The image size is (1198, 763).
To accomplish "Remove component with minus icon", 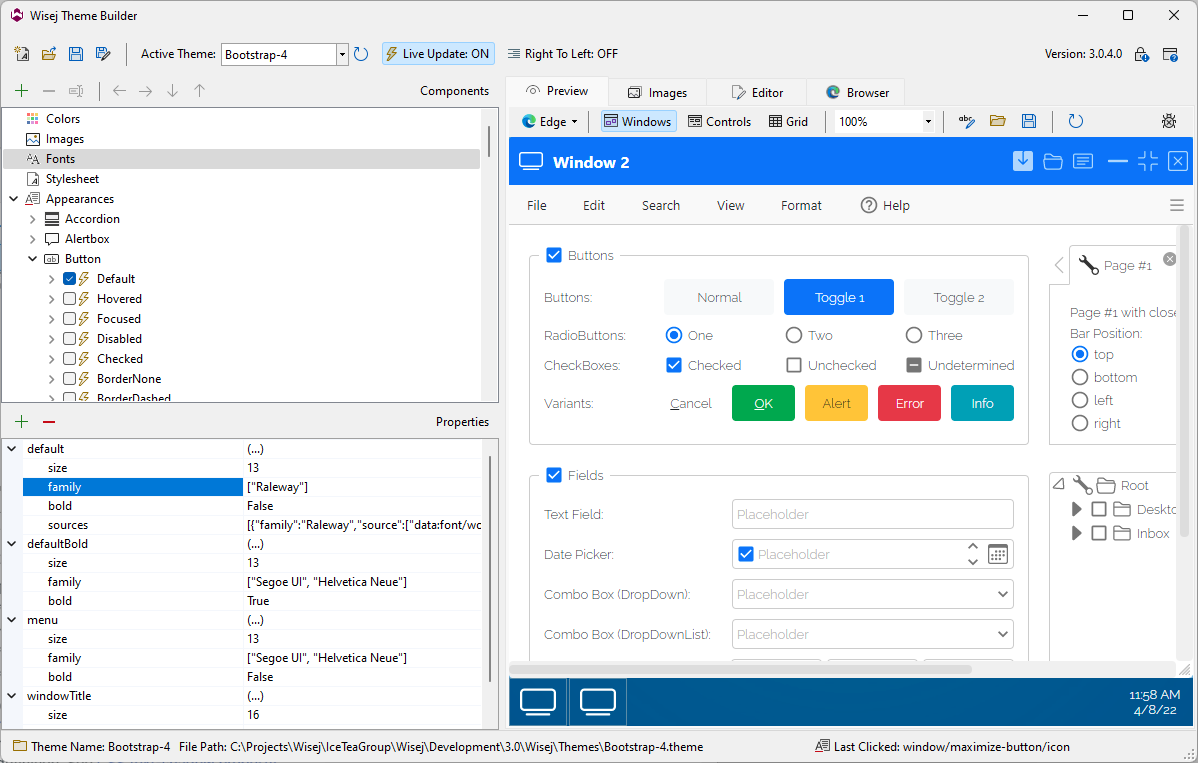I will click(x=49, y=91).
